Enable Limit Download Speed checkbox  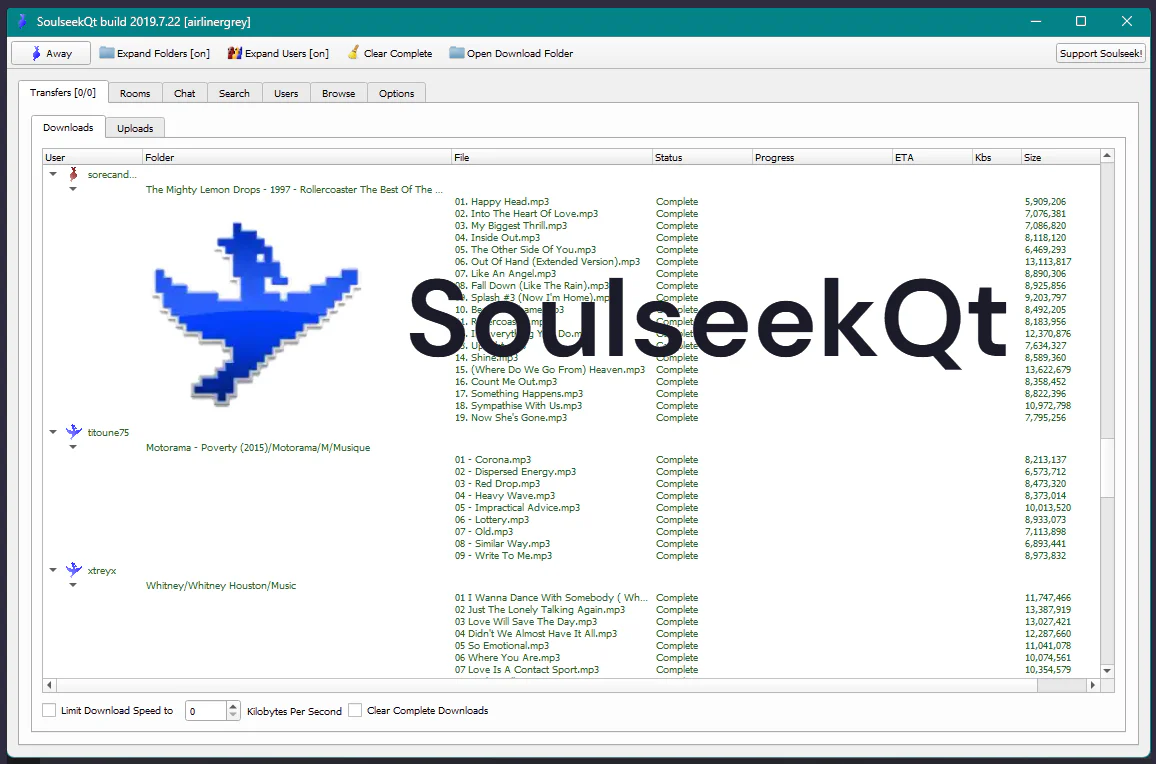[x=48, y=710]
